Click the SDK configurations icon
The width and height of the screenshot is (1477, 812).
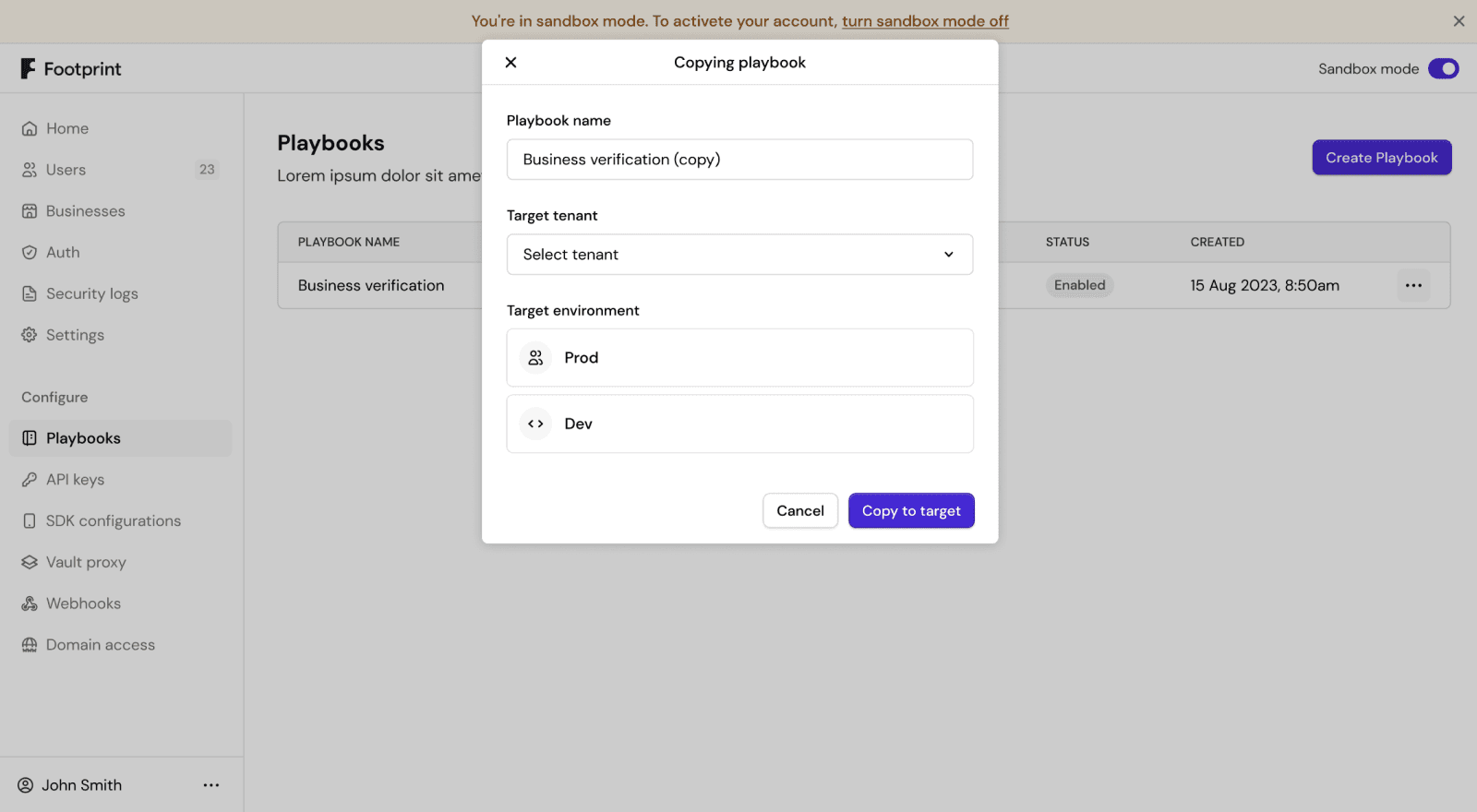30,521
